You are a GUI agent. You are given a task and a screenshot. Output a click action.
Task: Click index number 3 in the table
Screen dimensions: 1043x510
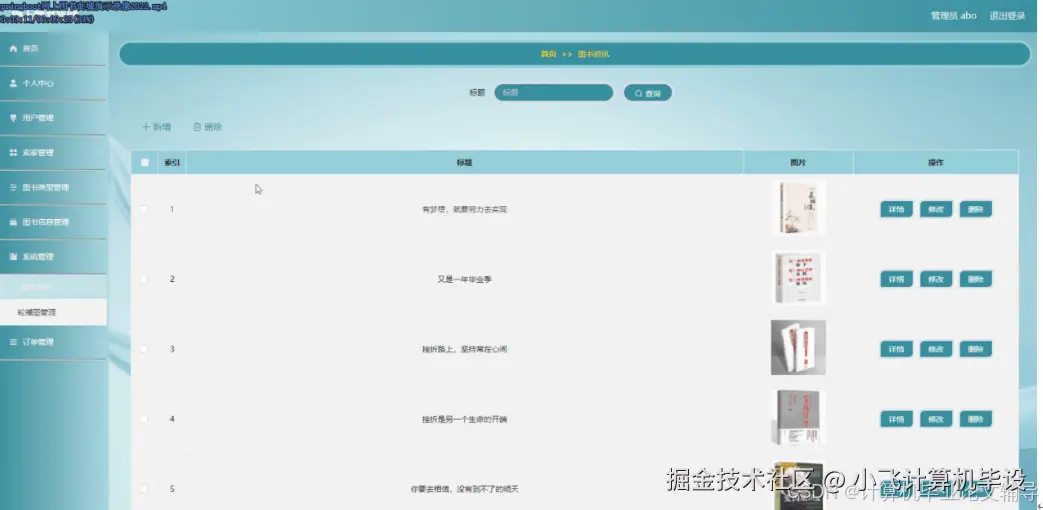click(172, 349)
